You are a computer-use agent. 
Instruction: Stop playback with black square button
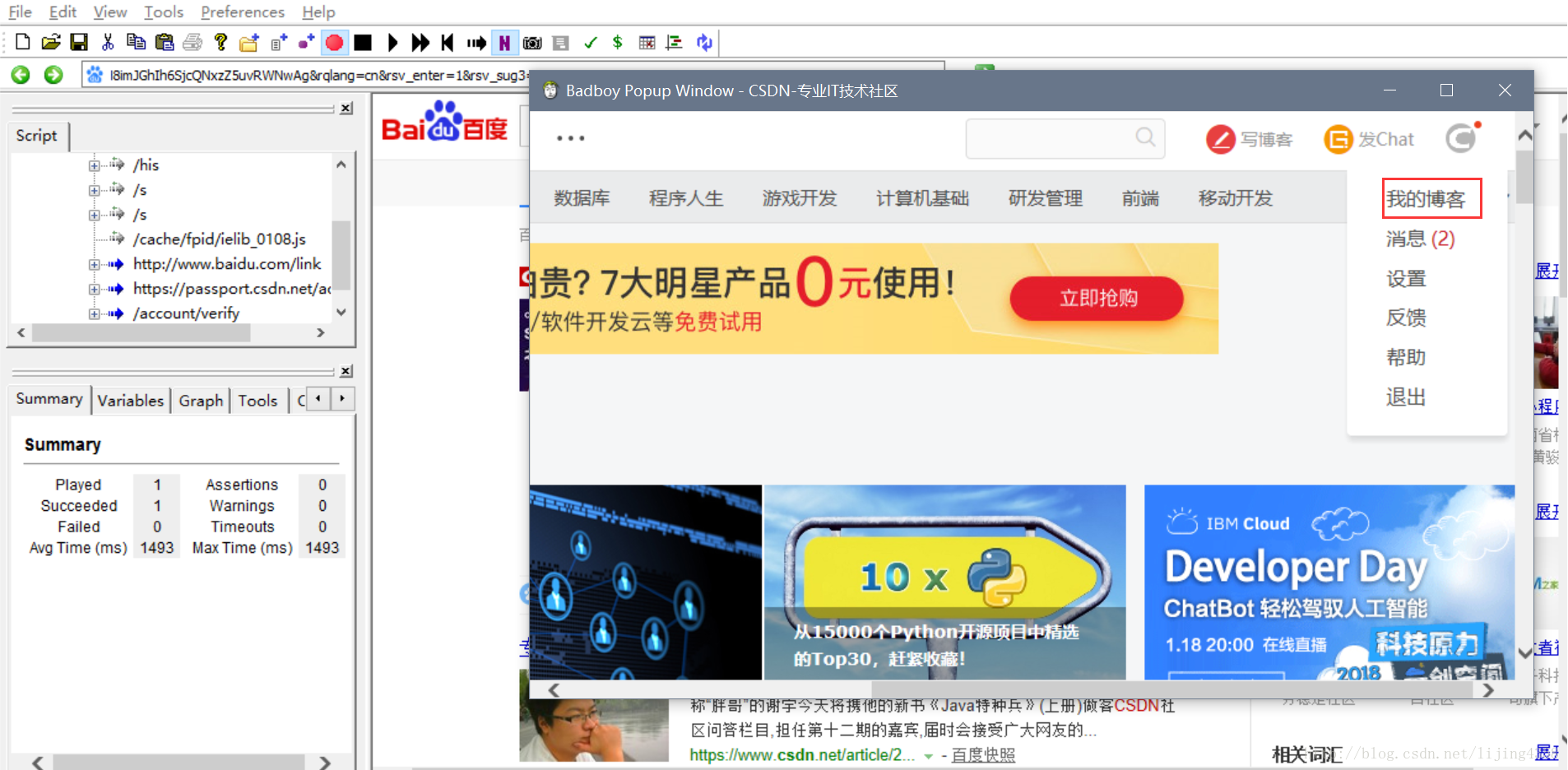pyautogui.click(x=363, y=42)
